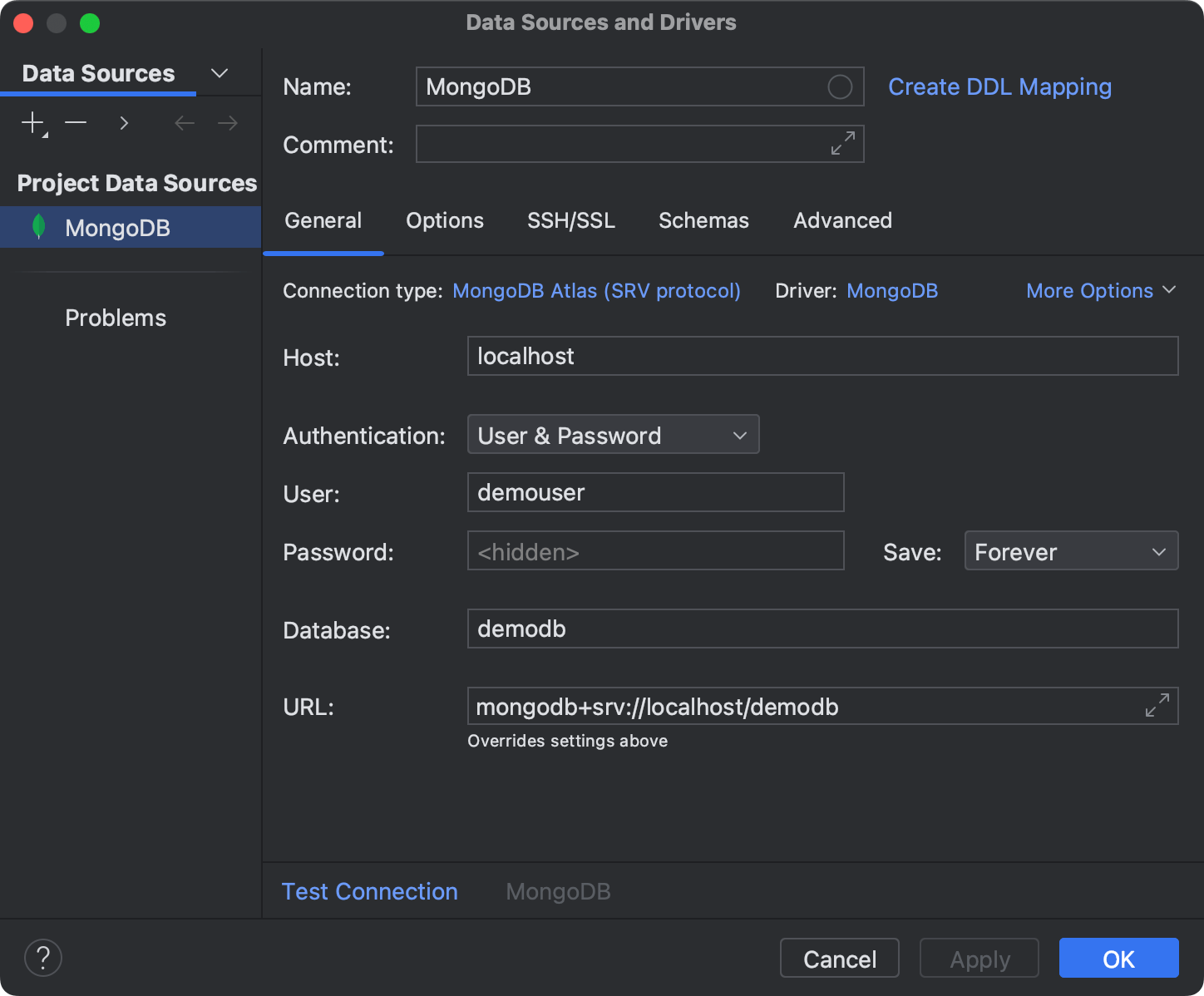The width and height of the screenshot is (1204, 996).
Task: Click the back navigation arrow in the sidebar toolbar
Action: pyautogui.click(x=184, y=122)
